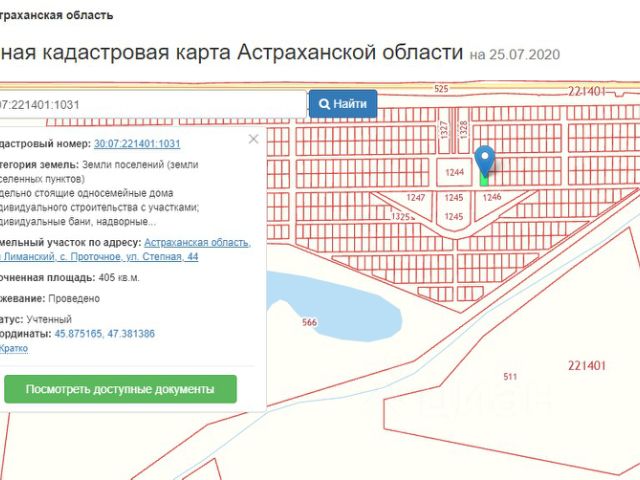This screenshot has width=640, height=480.
Task: Select parcel 1244 on the map
Action: 455,173
